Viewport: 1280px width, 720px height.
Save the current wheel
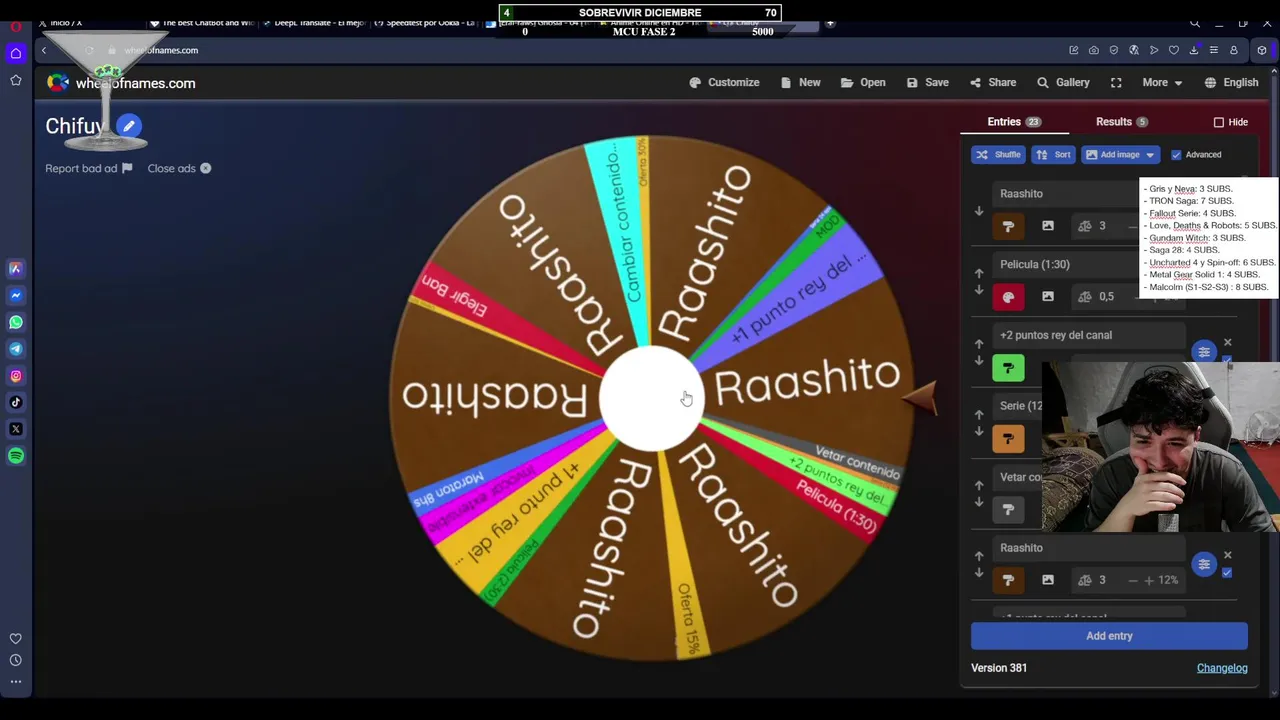[x=927, y=83]
